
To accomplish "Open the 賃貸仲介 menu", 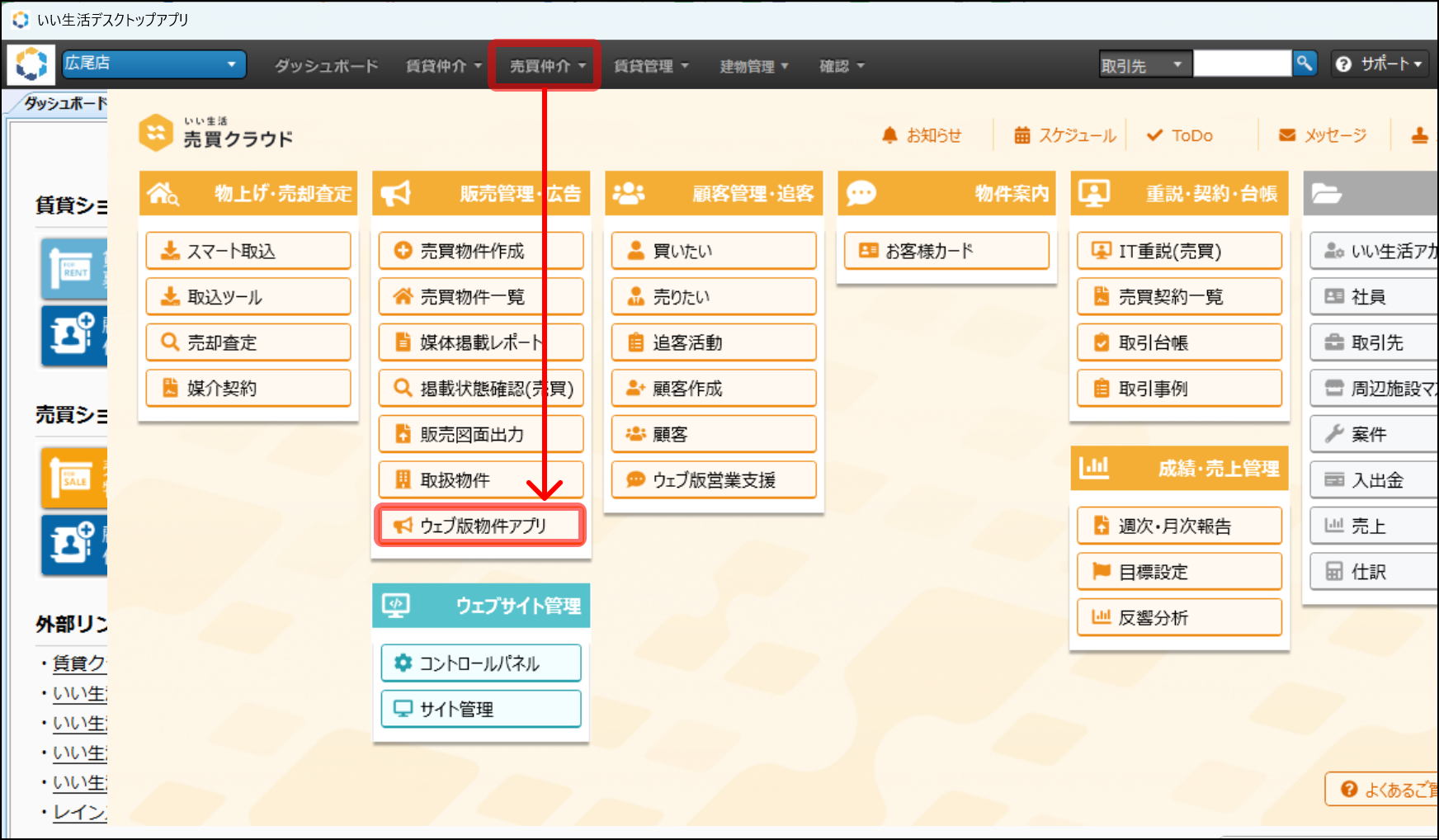I will [x=443, y=66].
